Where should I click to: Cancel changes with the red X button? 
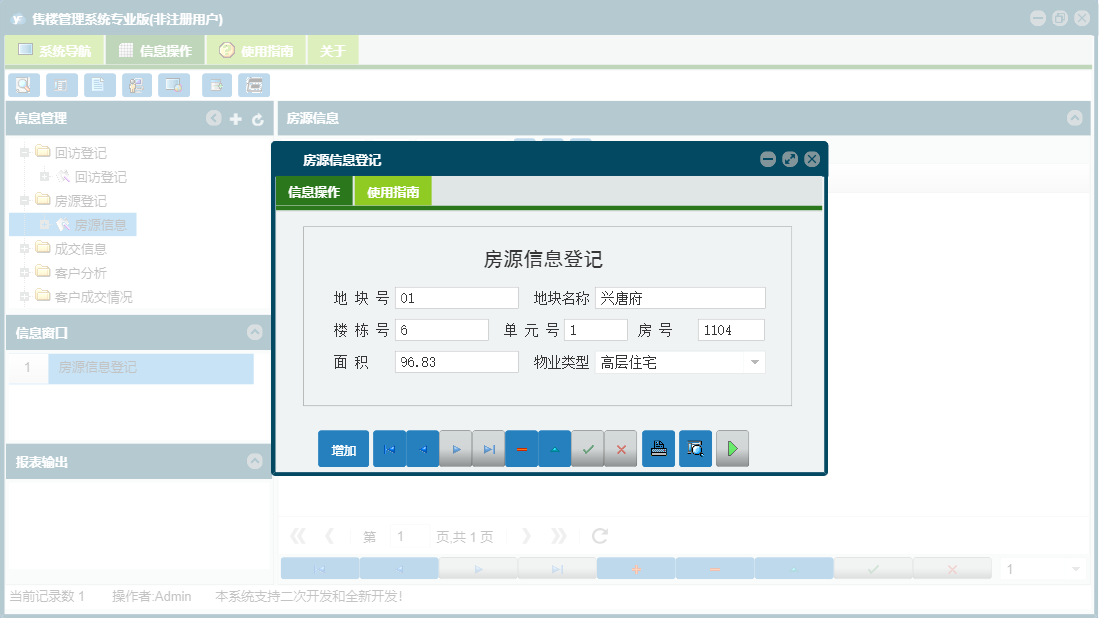pos(621,449)
